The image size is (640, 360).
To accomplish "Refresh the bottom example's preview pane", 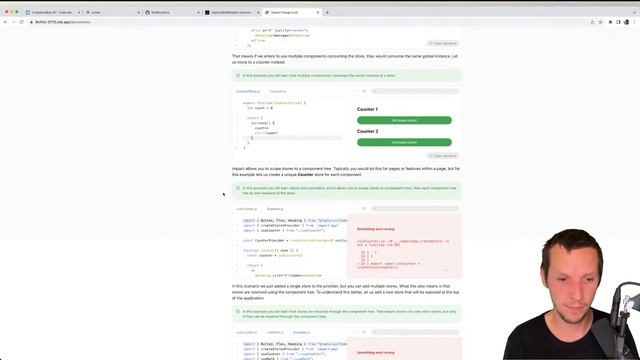I will pos(364,332).
